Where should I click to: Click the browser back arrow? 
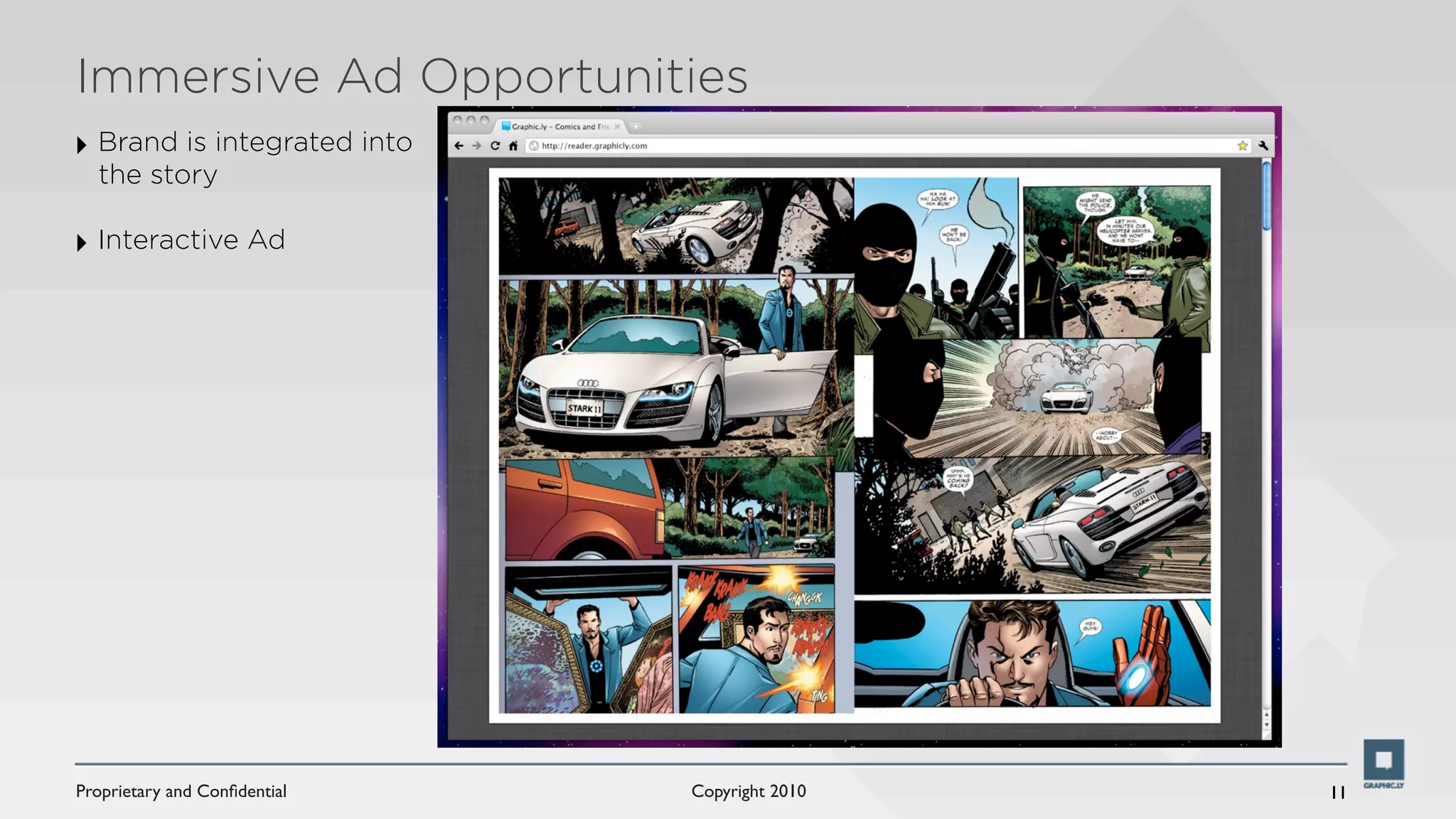pyautogui.click(x=459, y=146)
